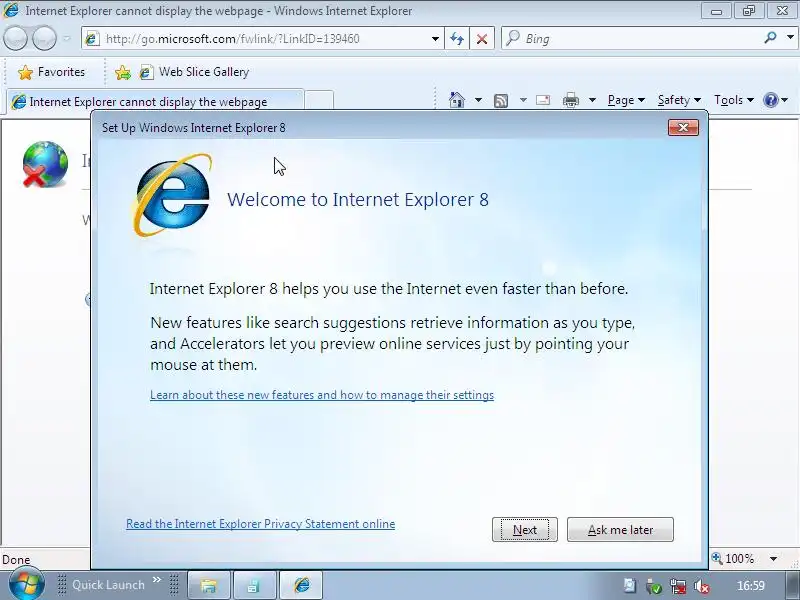The width and height of the screenshot is (800, 600).
Task: Expand the Print options dropdown arrow
Action: [x=592, y=100]
